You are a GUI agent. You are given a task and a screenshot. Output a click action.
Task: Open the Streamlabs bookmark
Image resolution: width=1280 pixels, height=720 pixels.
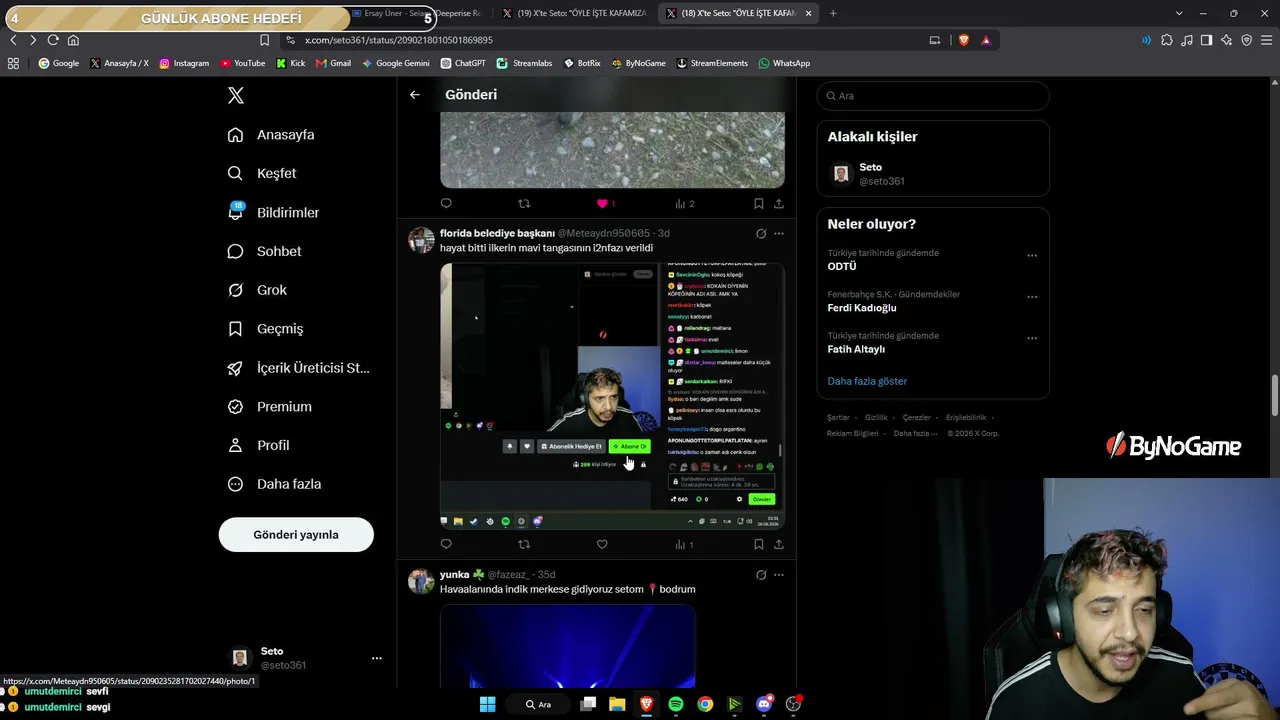525,63
